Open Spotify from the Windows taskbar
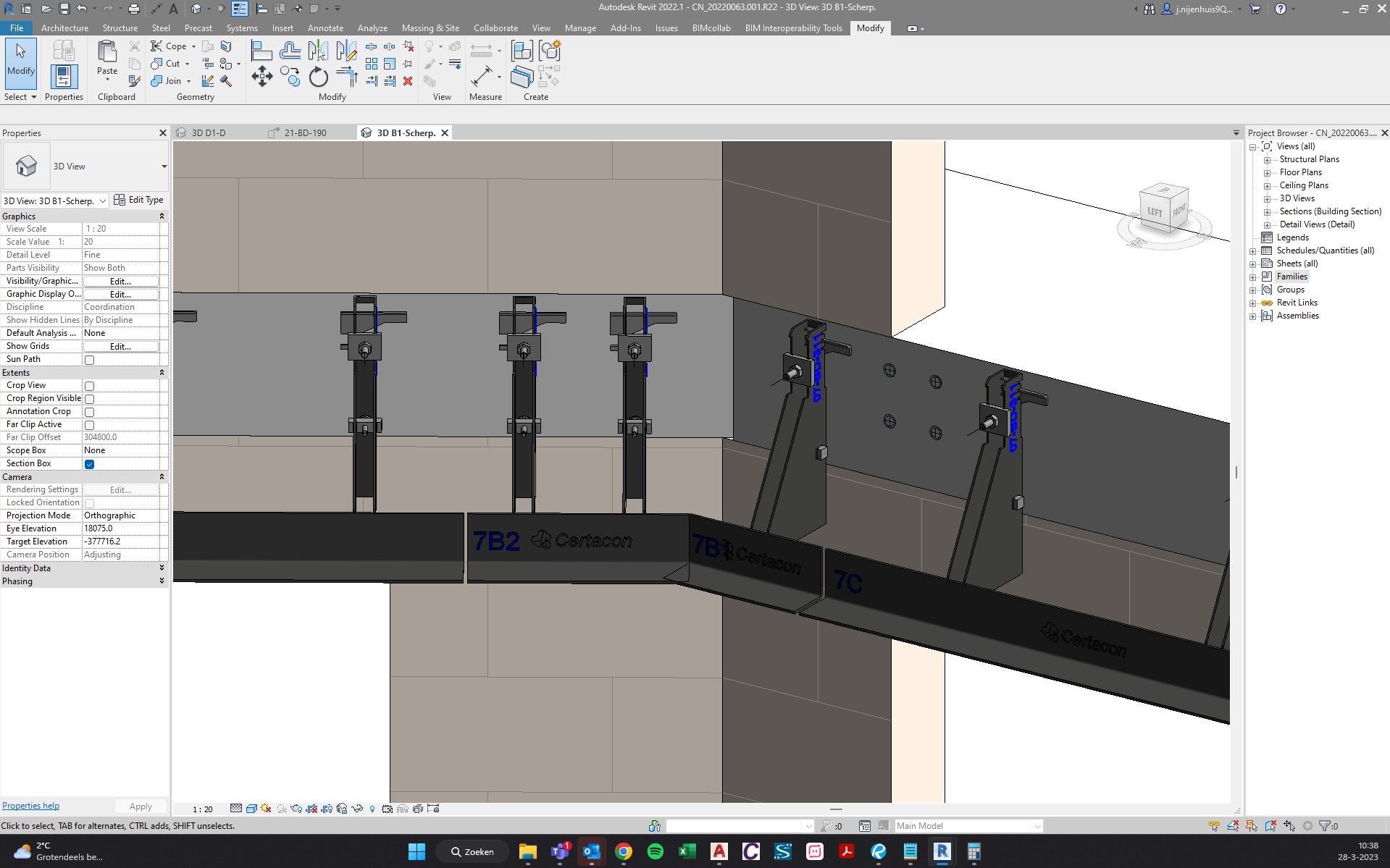 [x=655, y=851]
